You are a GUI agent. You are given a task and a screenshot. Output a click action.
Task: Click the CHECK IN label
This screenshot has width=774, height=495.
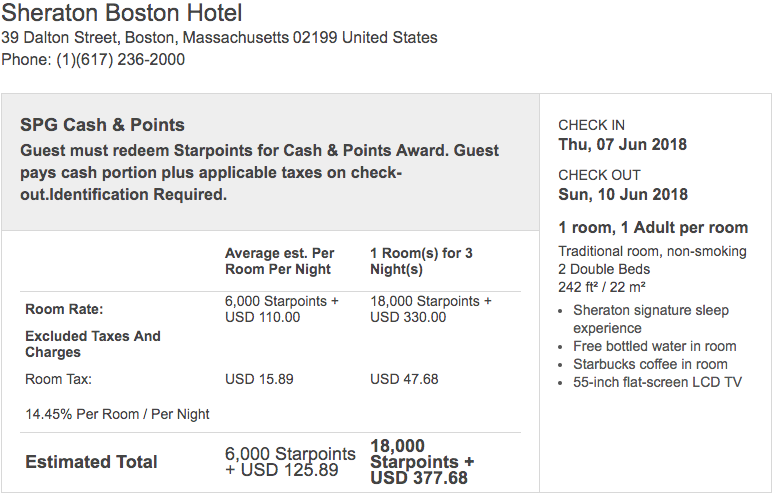(591, 125)
